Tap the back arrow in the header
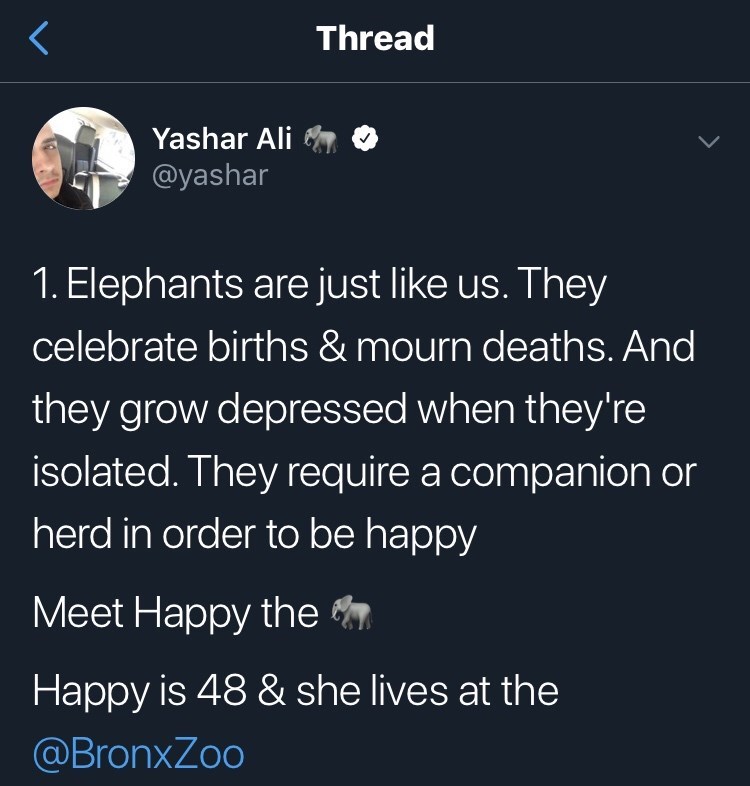Image resolution: width=750 pixels, height=786 pixels. tap(38, 39)
